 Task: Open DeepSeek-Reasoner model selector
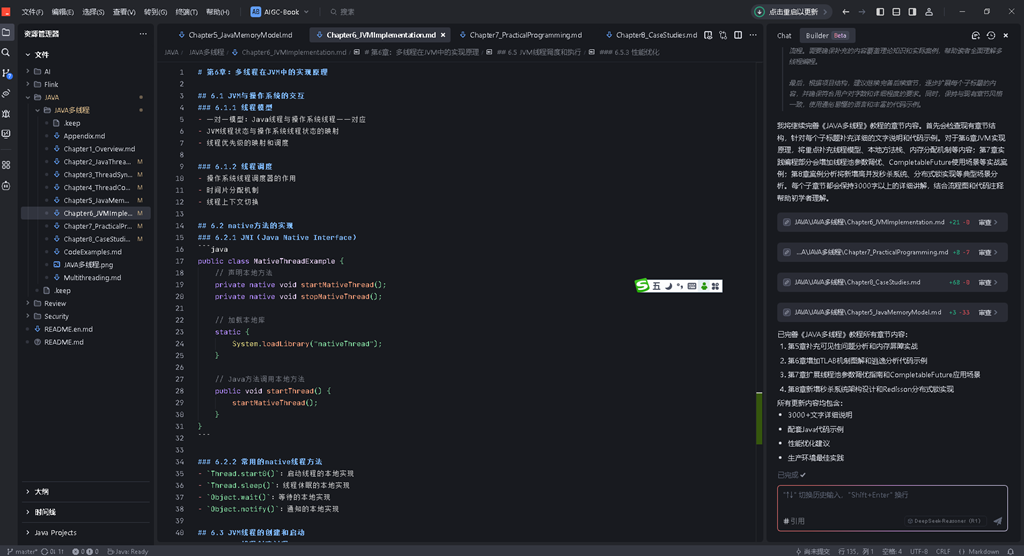point(944,521)
